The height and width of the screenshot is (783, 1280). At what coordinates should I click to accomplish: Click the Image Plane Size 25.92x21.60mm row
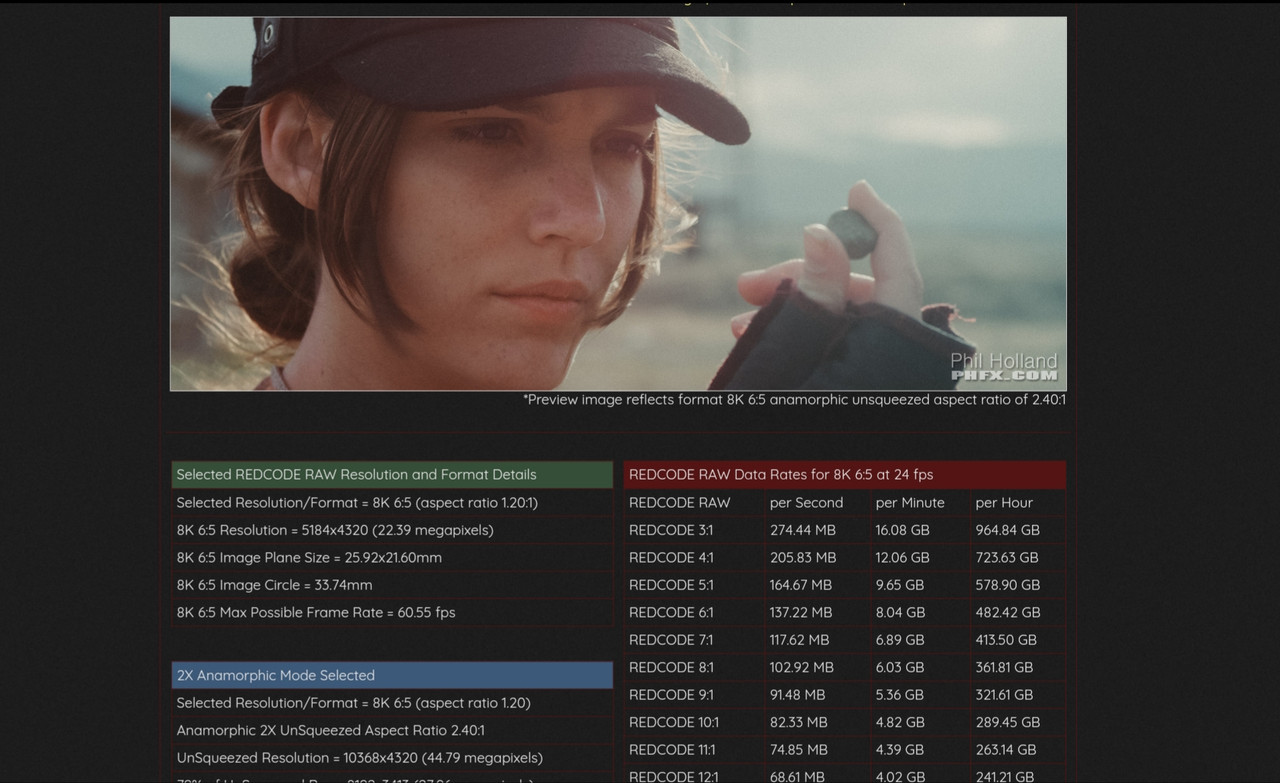[392, 558]
